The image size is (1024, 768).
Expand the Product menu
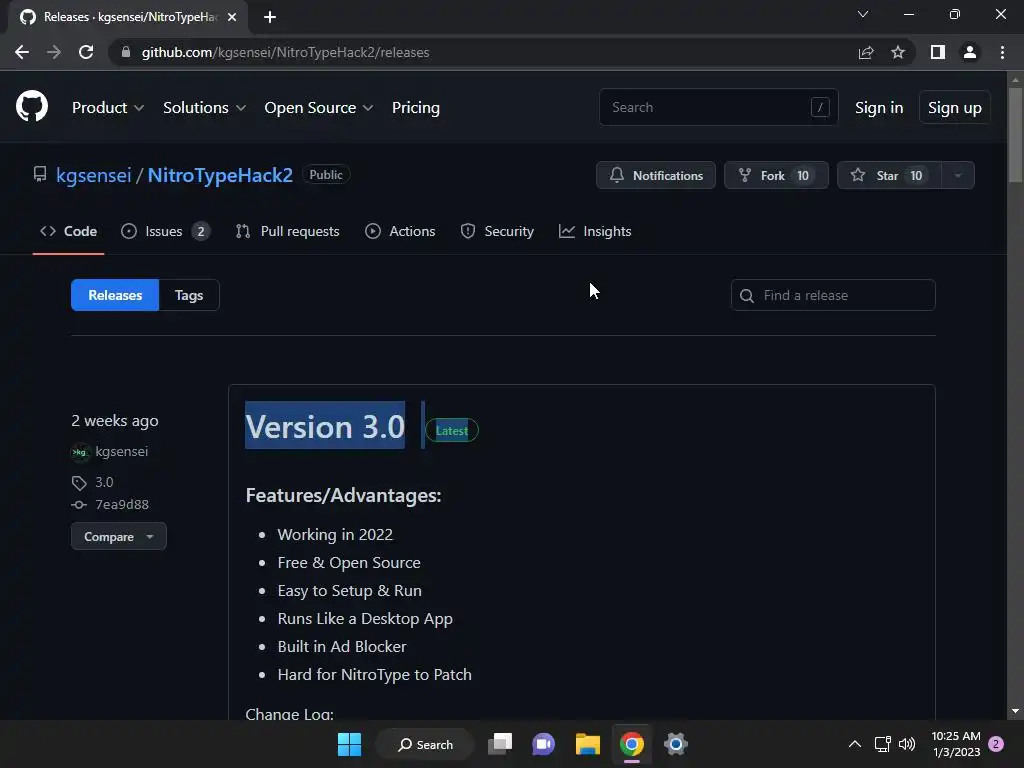click(108, 108)
